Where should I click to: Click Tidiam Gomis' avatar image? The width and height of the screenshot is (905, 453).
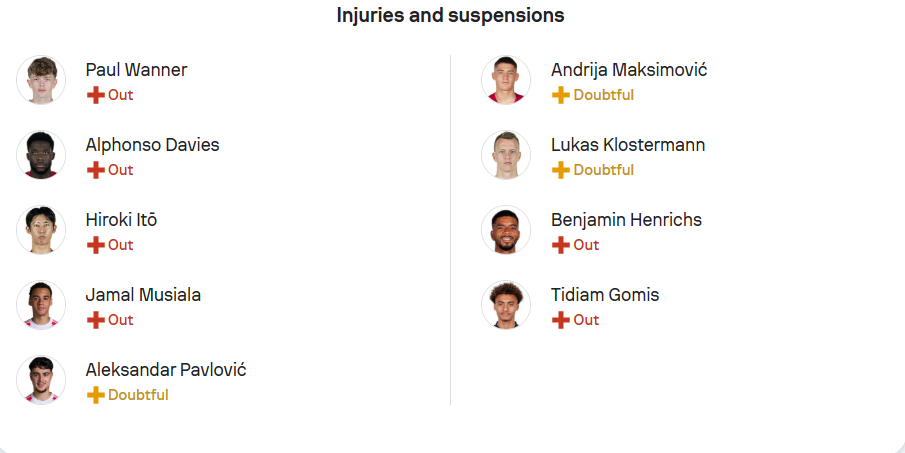point(506,305)
